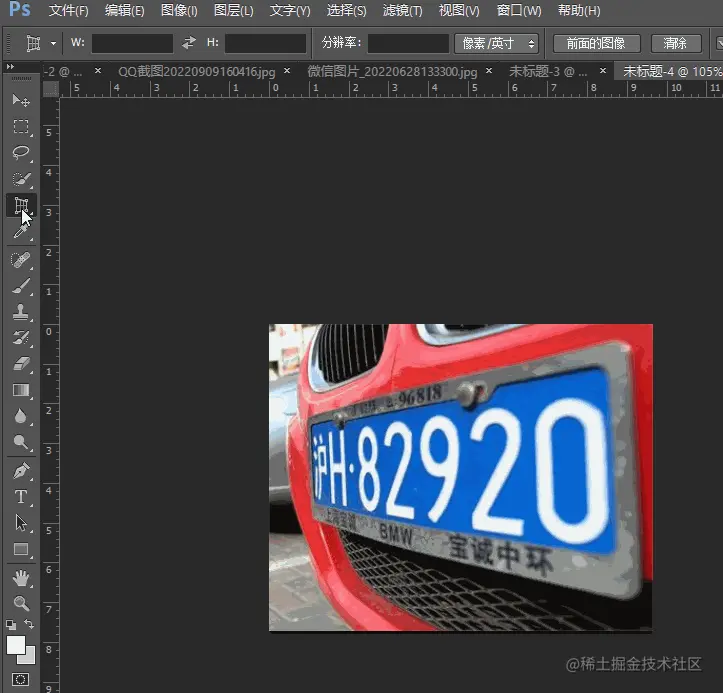
Task: Open the 编辑(E) menu
Action: tap(124, 10)
